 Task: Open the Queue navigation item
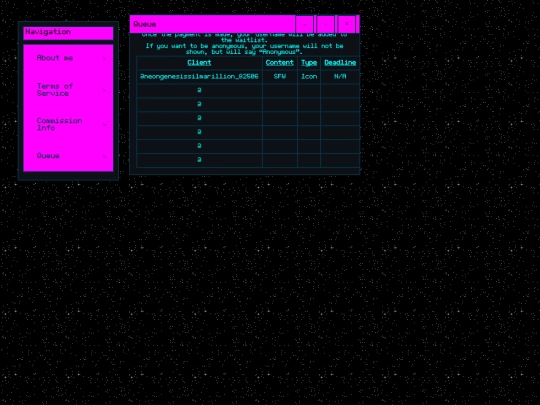(x=68, y=156)
